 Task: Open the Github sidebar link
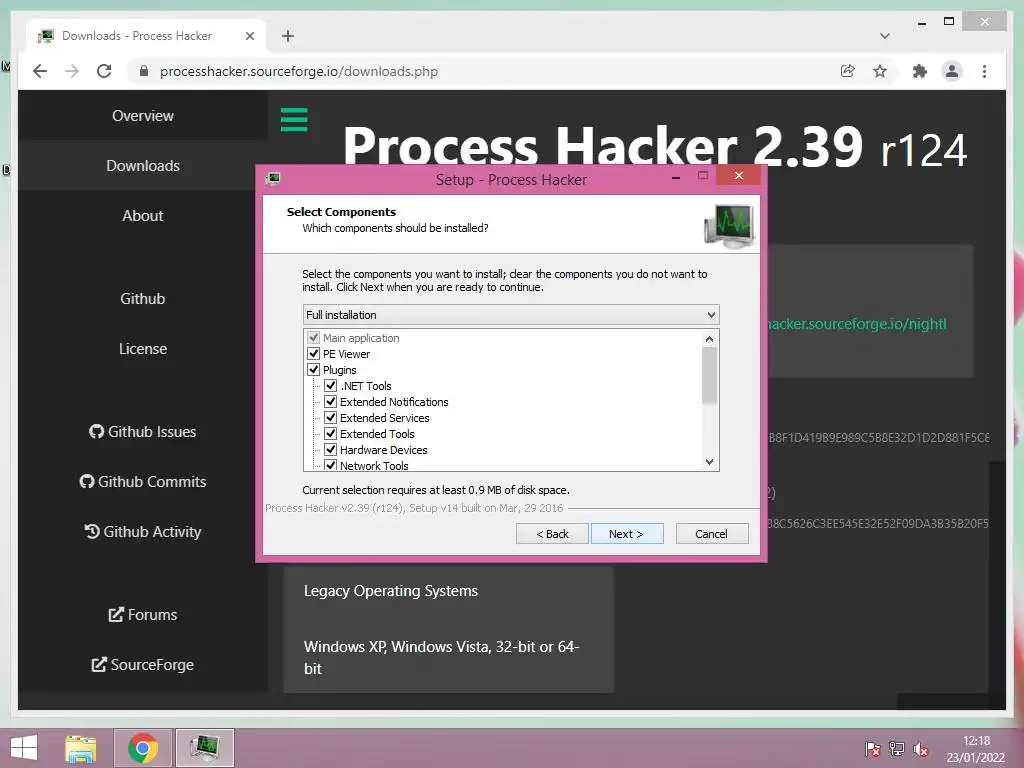coord(143,298)
